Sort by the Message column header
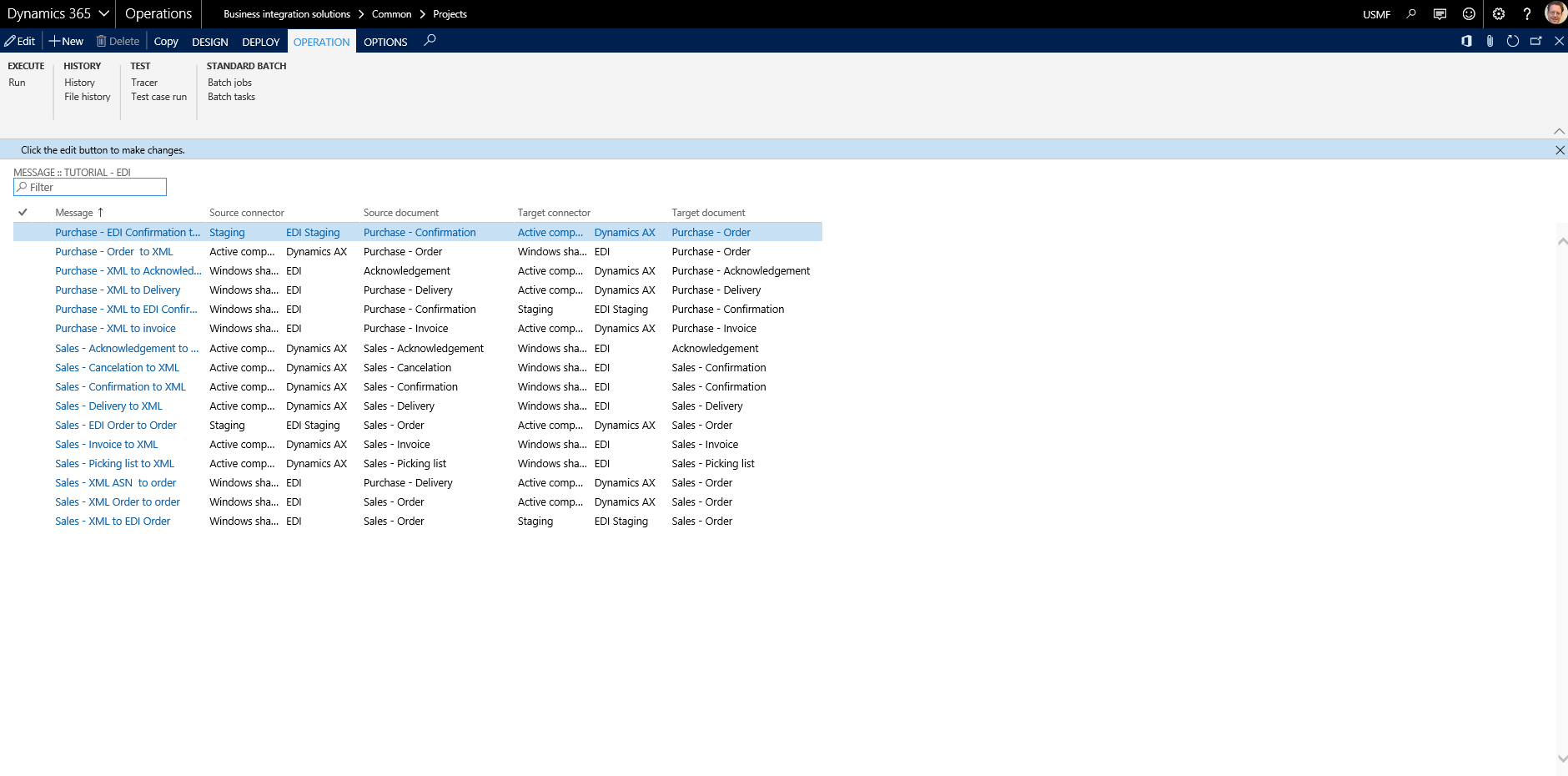 [74, 213]
